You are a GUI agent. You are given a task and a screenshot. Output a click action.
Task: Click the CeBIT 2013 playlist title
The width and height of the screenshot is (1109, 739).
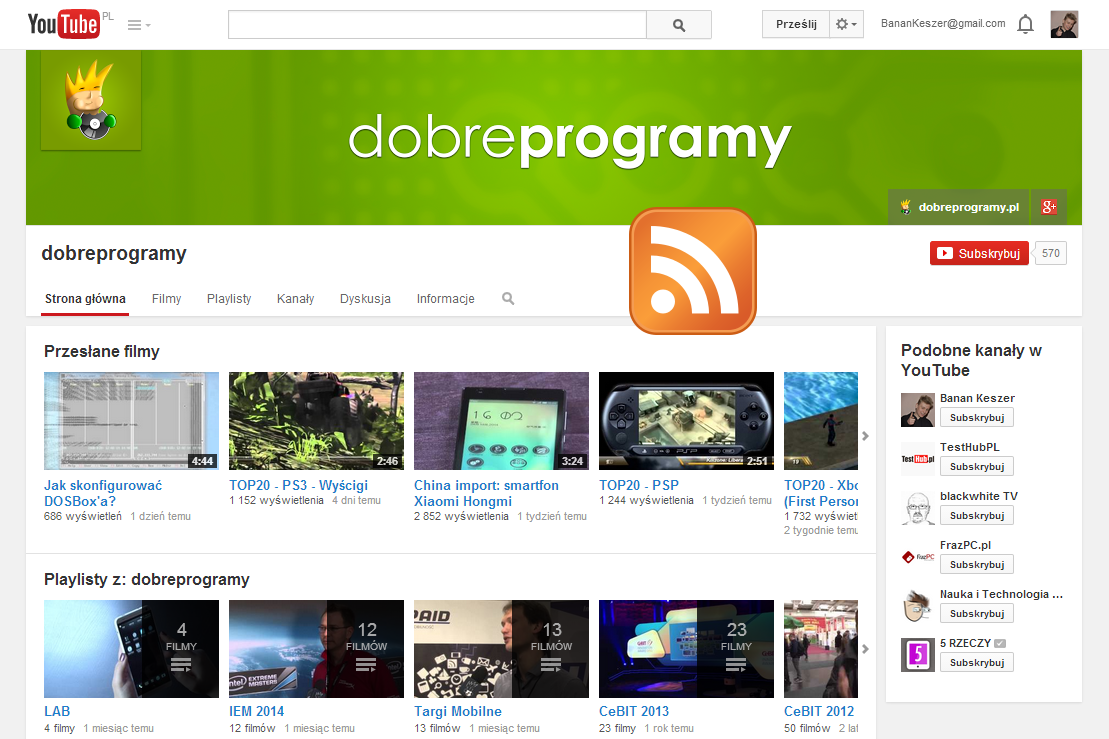[634, 711]
